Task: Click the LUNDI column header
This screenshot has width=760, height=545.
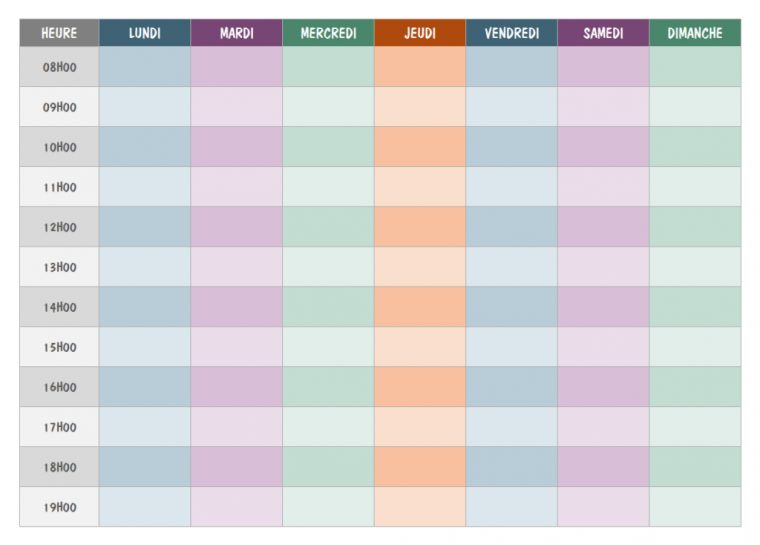Action: point(144,33)
